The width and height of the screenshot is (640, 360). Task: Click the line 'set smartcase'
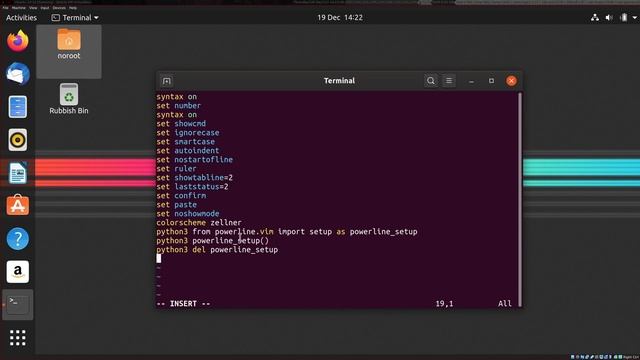click(x=186, y=142)
